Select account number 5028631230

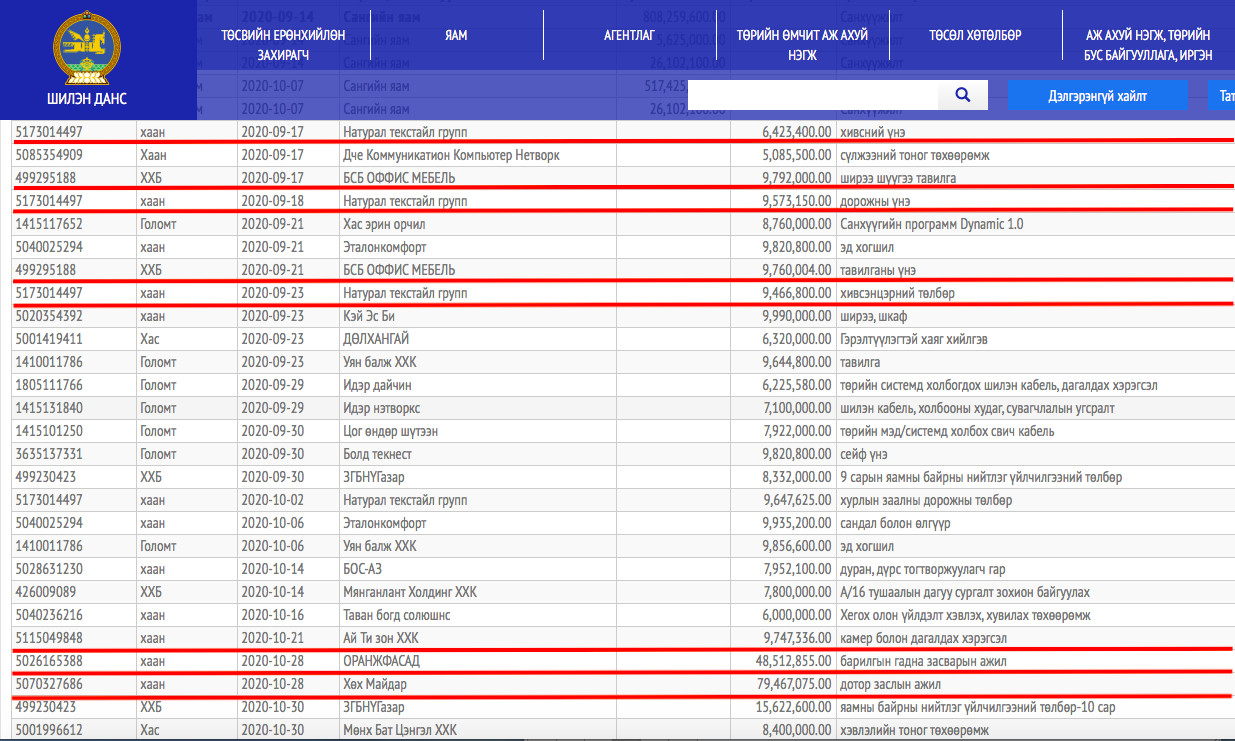point(49,569)
